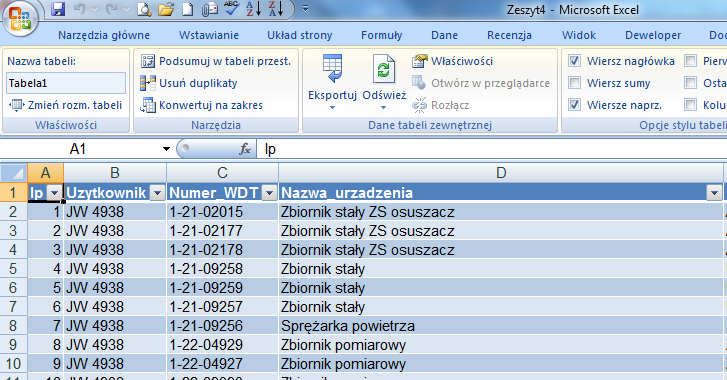Toggle the Wiersz sumy checkbox

pos(574,83)
